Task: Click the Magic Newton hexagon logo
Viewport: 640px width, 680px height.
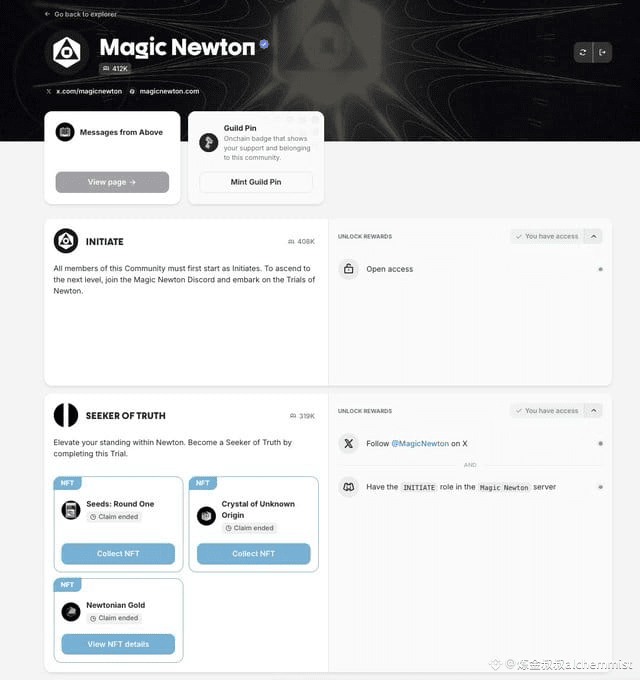Action: tap(66, 52)
